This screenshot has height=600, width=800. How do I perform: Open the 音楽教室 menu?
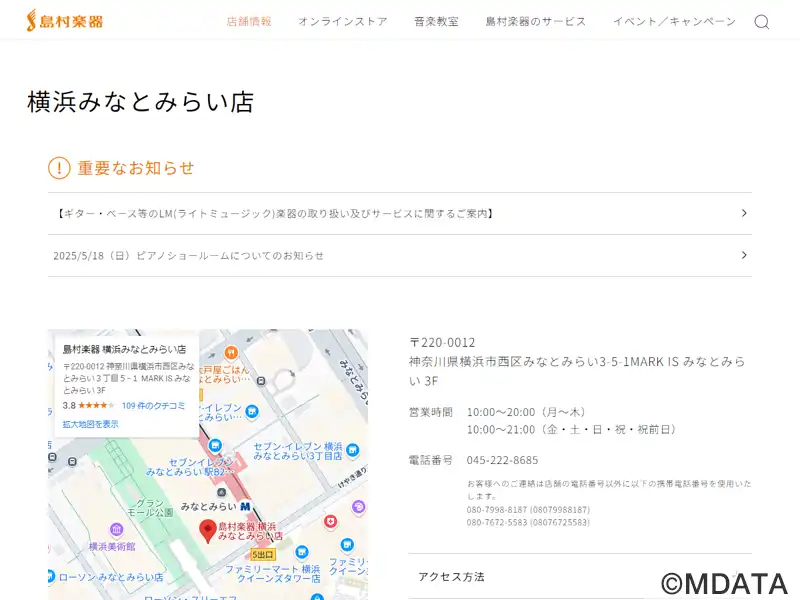(x=436, y=21)
